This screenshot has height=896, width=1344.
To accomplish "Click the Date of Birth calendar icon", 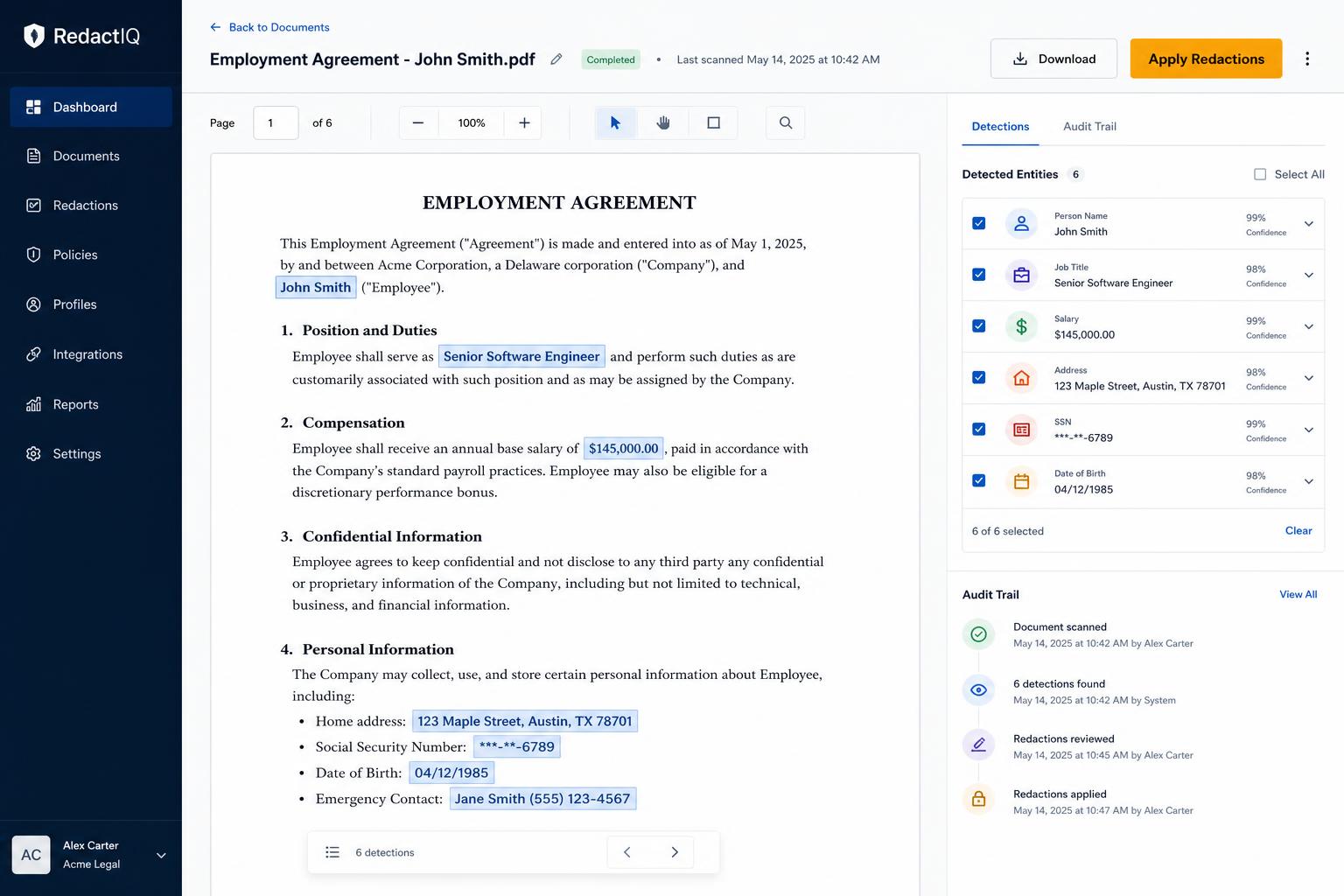I will tap(1021, 481).
